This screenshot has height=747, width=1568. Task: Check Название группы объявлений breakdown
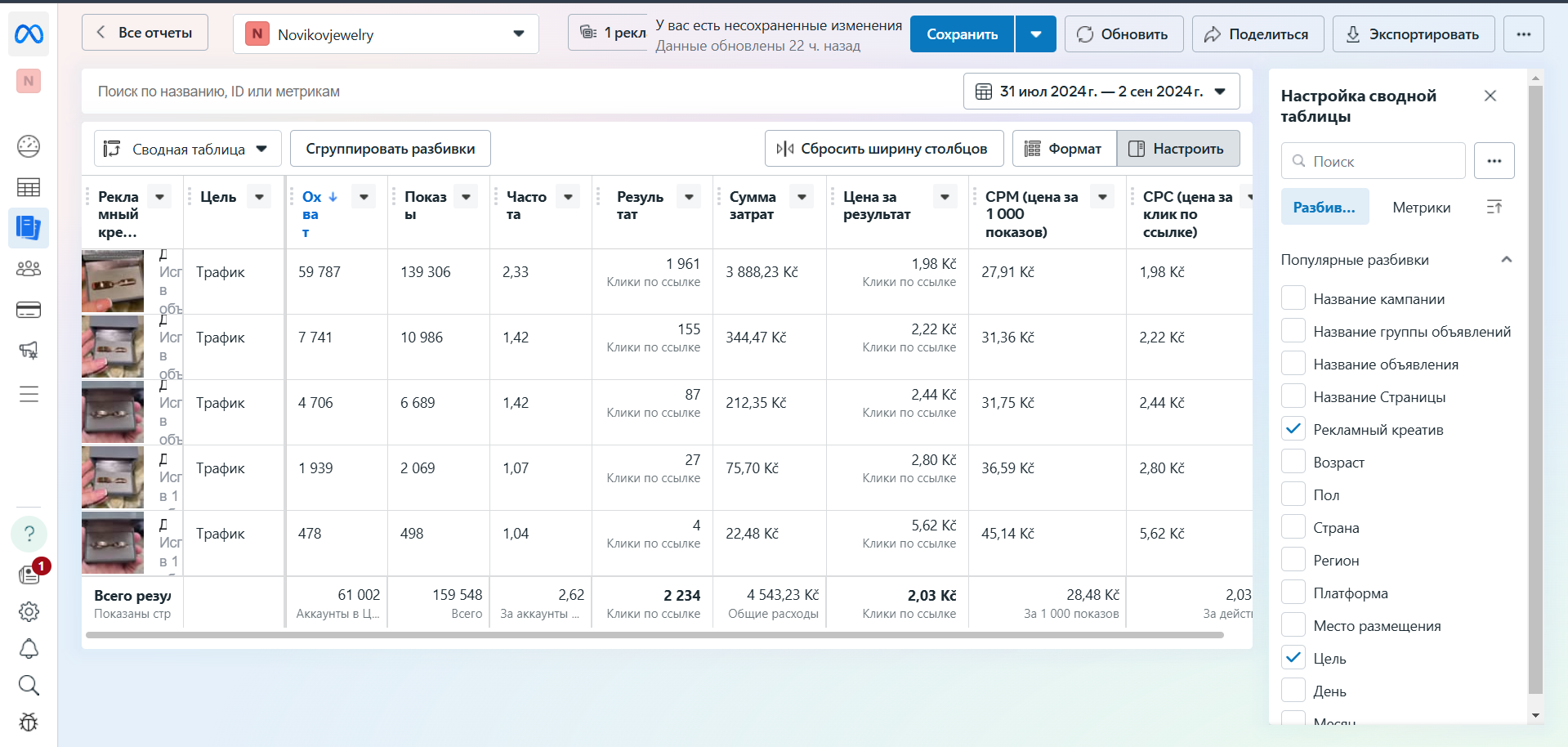(x=1293, y=330)
